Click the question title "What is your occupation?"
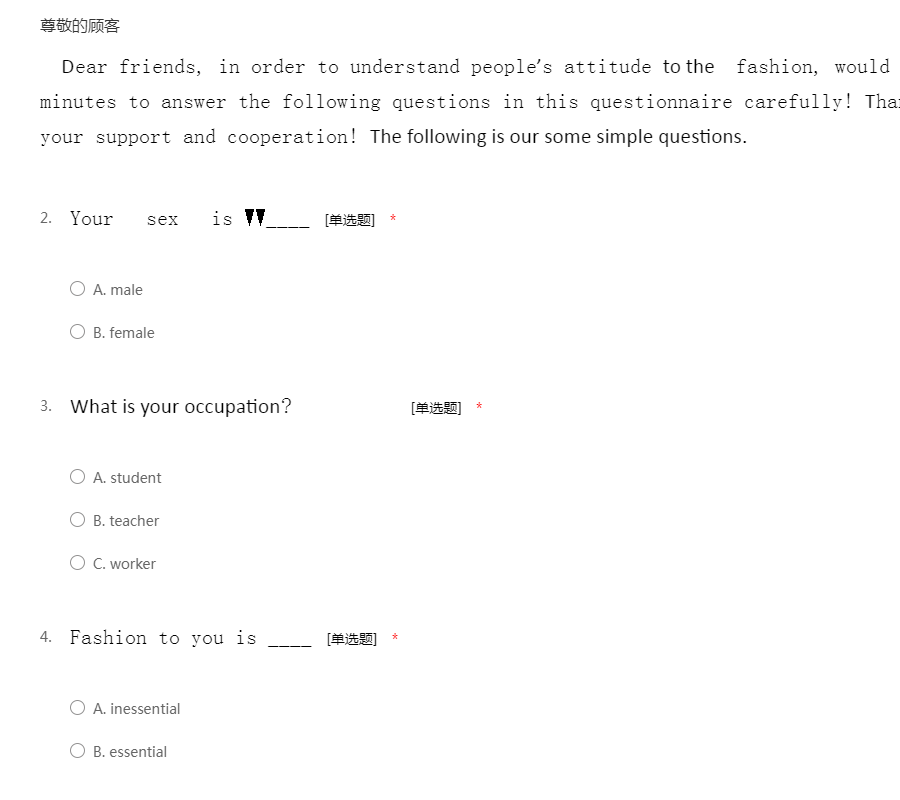The height and width of the screenshot is (800, 900). point(181,406)
